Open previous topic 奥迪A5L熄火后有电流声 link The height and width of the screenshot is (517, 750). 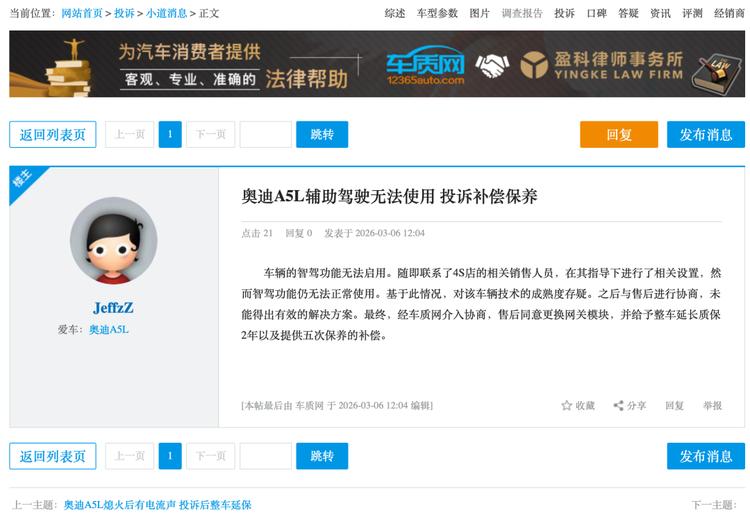tap(158, 505)
